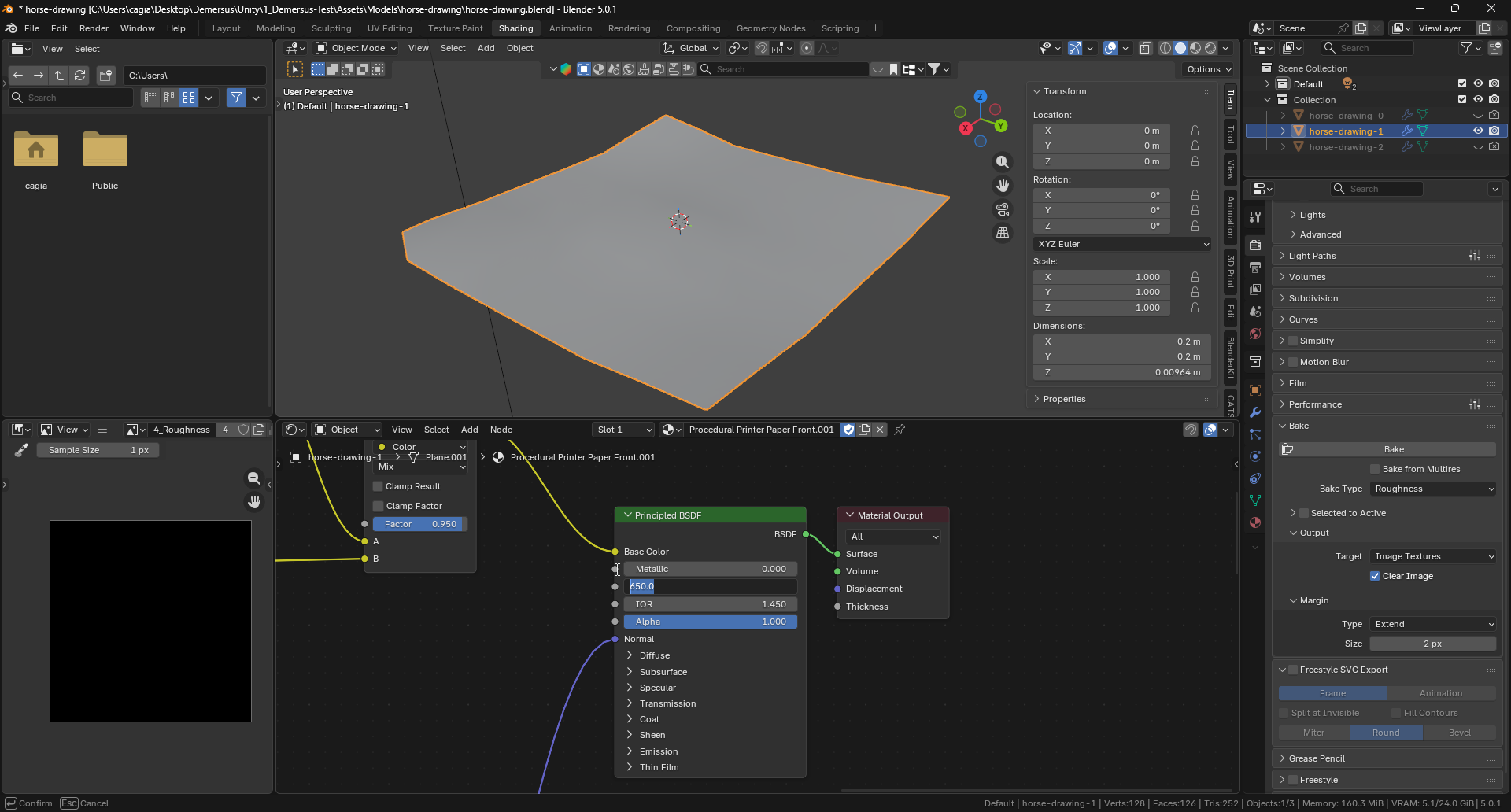Uncheck the Clear Image checkbox
This screenshot has width=1511, height=812.
coord(1375,576)
